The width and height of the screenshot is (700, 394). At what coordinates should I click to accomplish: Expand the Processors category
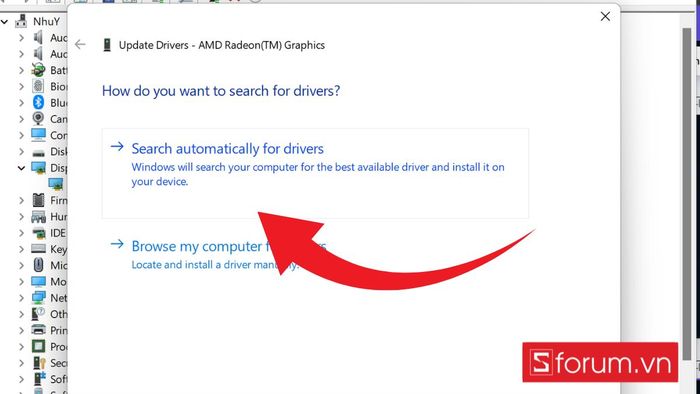click(21, 346)
